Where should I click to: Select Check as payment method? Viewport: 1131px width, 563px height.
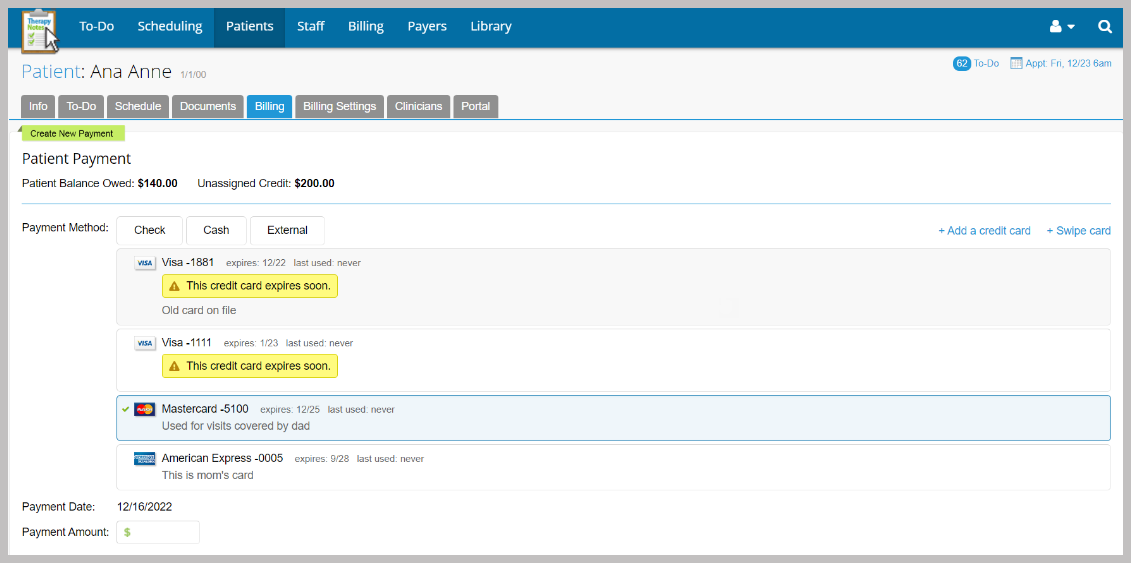click(149, 230)
